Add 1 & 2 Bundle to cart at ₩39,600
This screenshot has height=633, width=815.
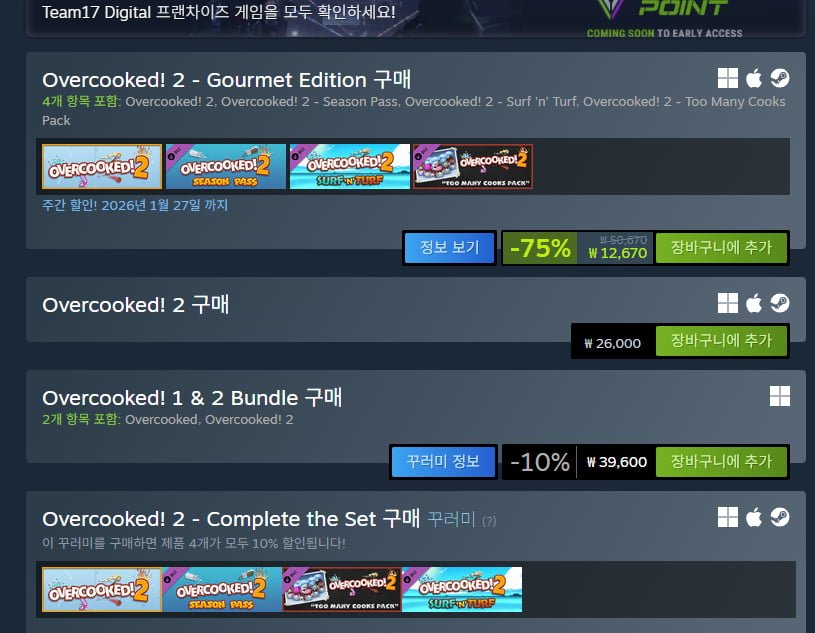(x=721, y=461)
